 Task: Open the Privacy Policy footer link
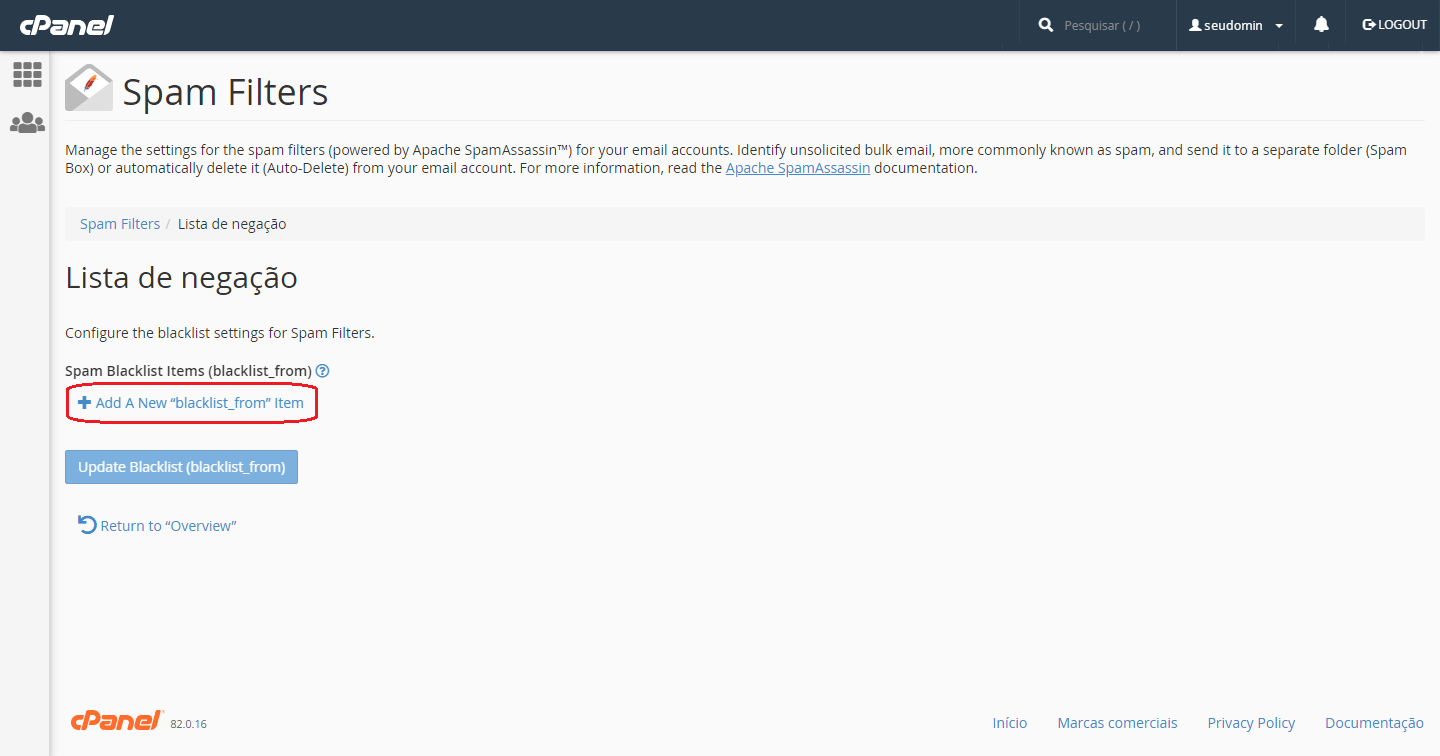[x=1251, y=723]
